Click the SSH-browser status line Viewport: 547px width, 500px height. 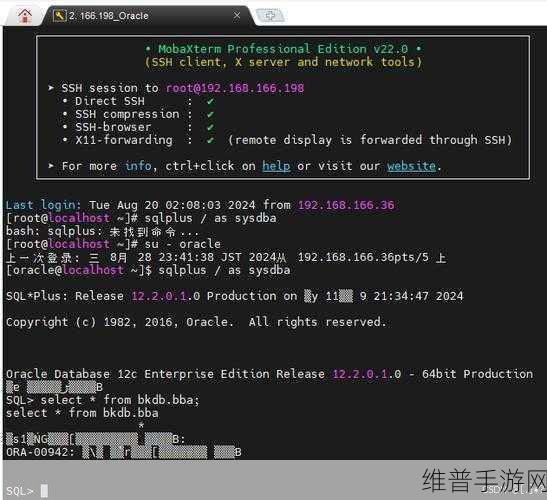pyautogui.click(x=138, y=127)
